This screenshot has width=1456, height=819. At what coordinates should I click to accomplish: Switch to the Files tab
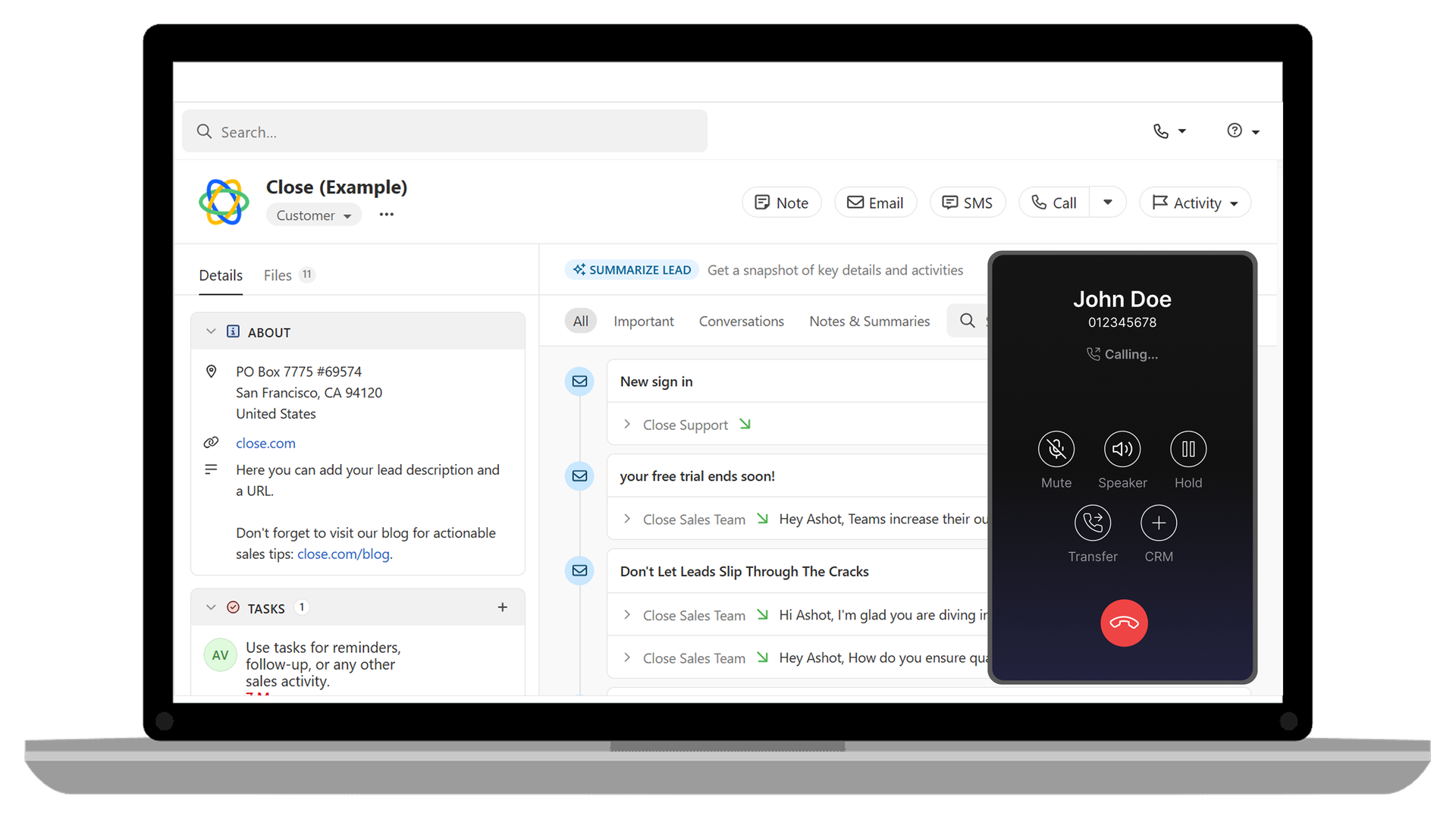(278, 275)
